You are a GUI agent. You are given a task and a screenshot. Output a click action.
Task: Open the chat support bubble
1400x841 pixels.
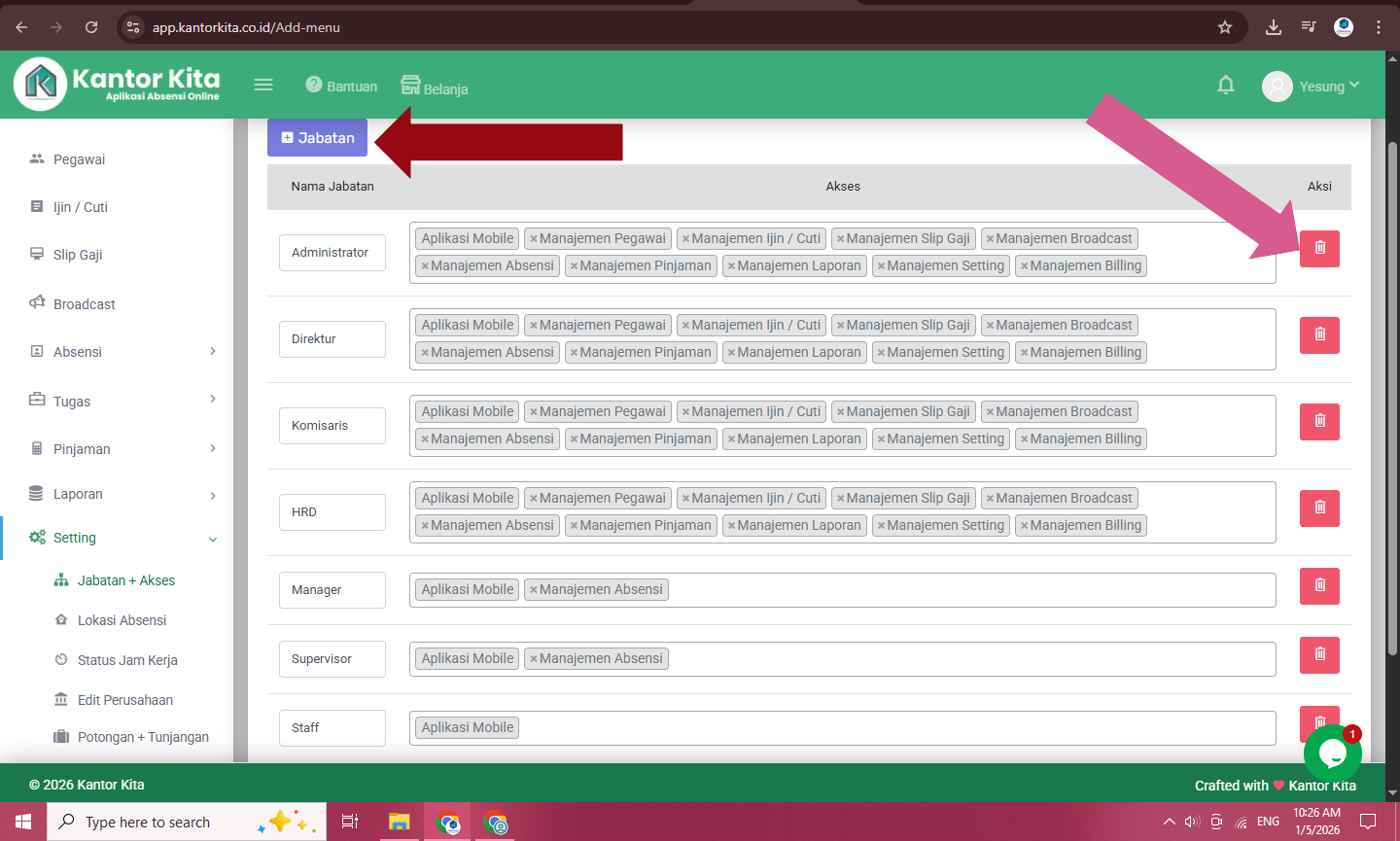tap(1331, 753)
